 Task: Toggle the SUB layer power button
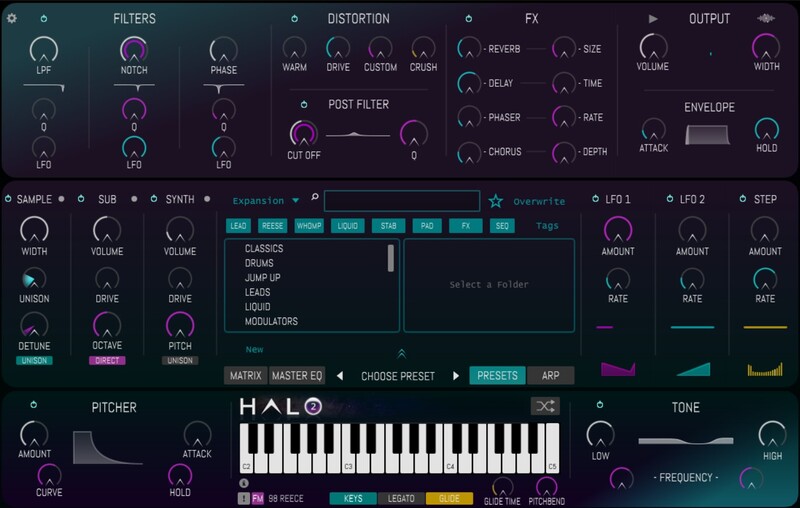coord(81,199)
